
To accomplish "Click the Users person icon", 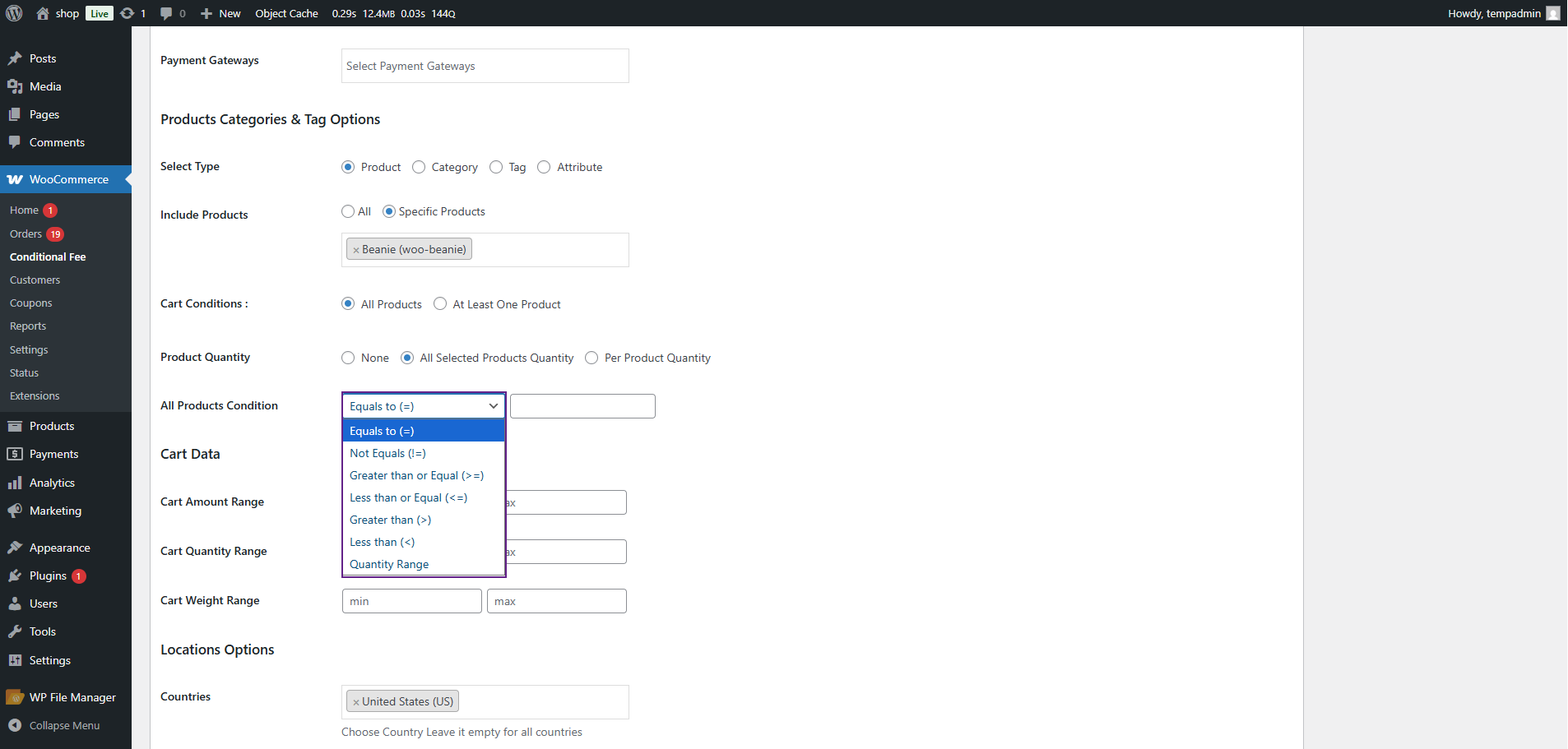I will 15,603.
